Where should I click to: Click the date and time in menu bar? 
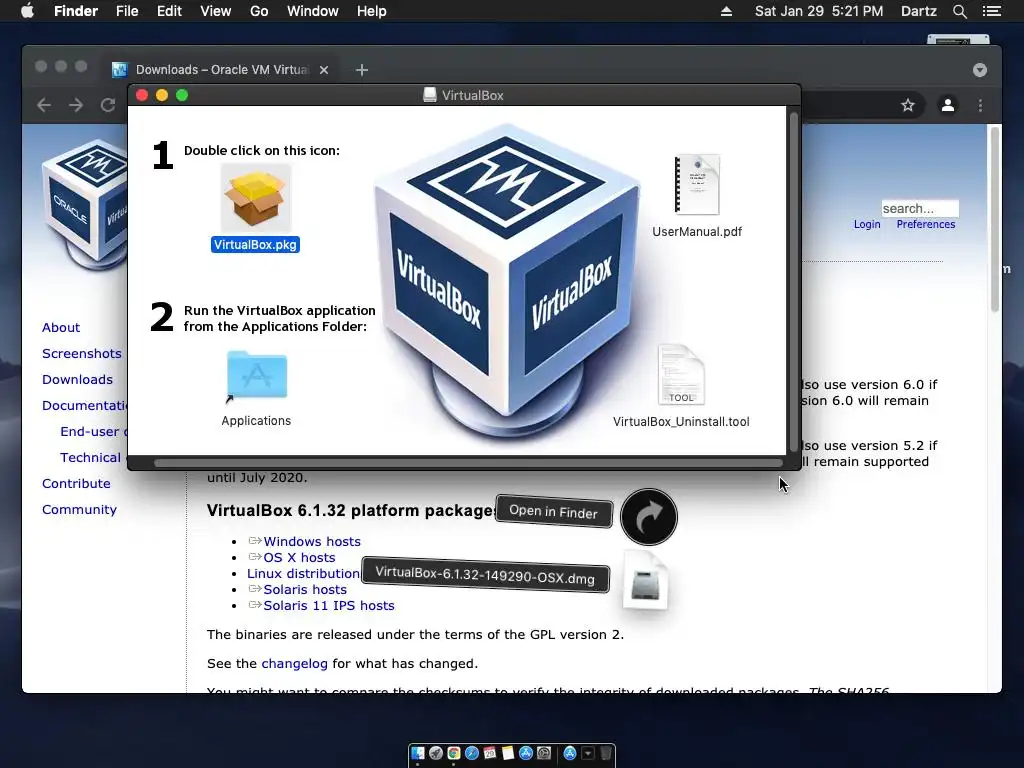click(819, 11)
